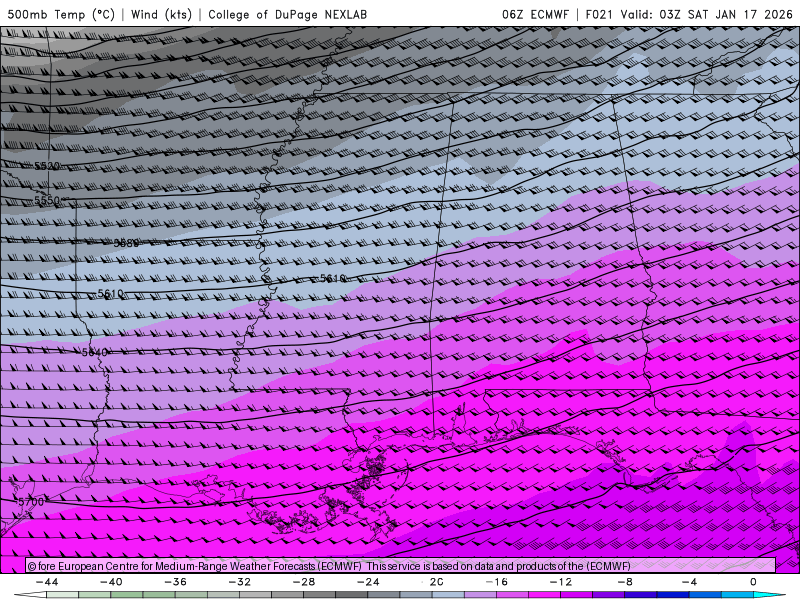Image resolution: width=800 pixels, height=600 pixels.
Task: Click the 'Wind (kts)' title label
Action: (x=162, y=14)
